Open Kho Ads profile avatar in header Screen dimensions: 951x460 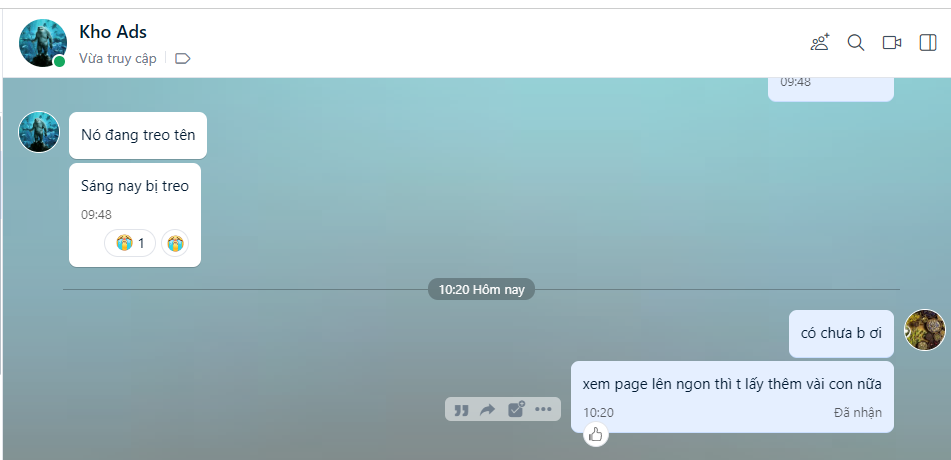(x=43, y=43)
